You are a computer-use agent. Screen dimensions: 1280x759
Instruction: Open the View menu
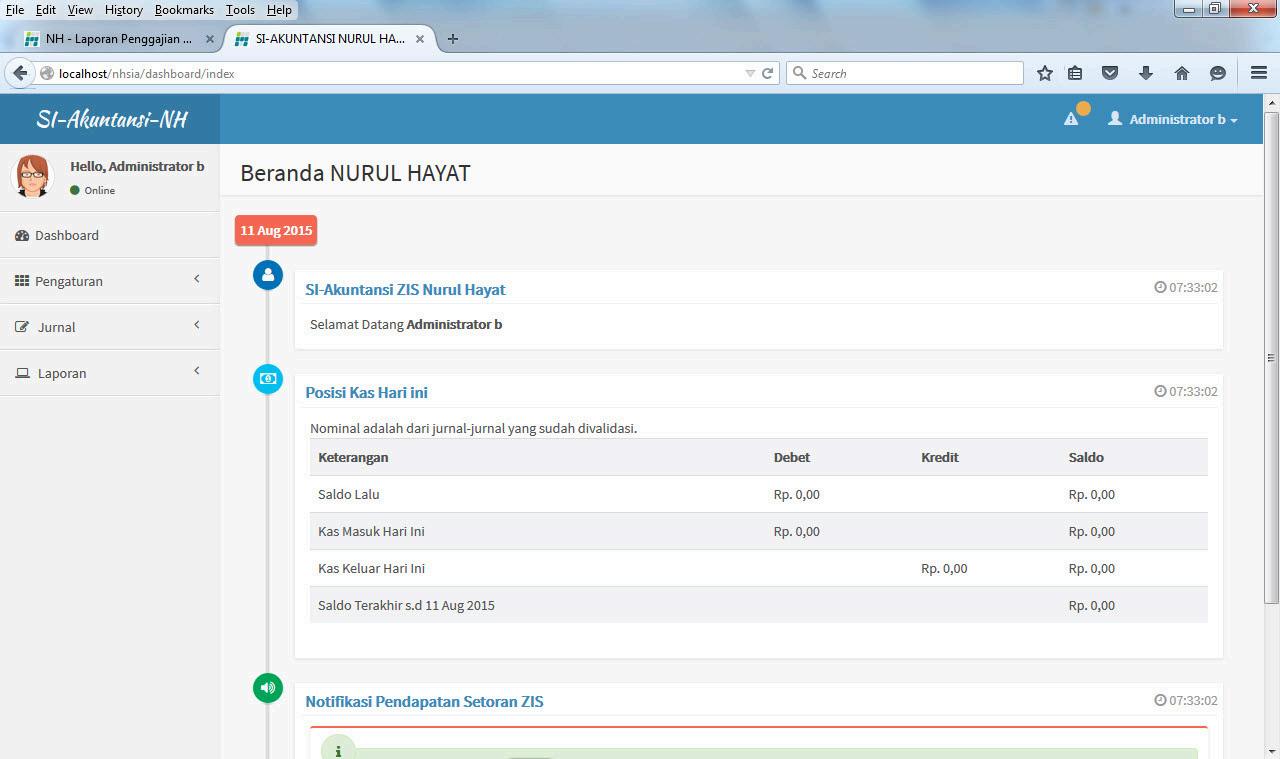(x=80, y=9)
